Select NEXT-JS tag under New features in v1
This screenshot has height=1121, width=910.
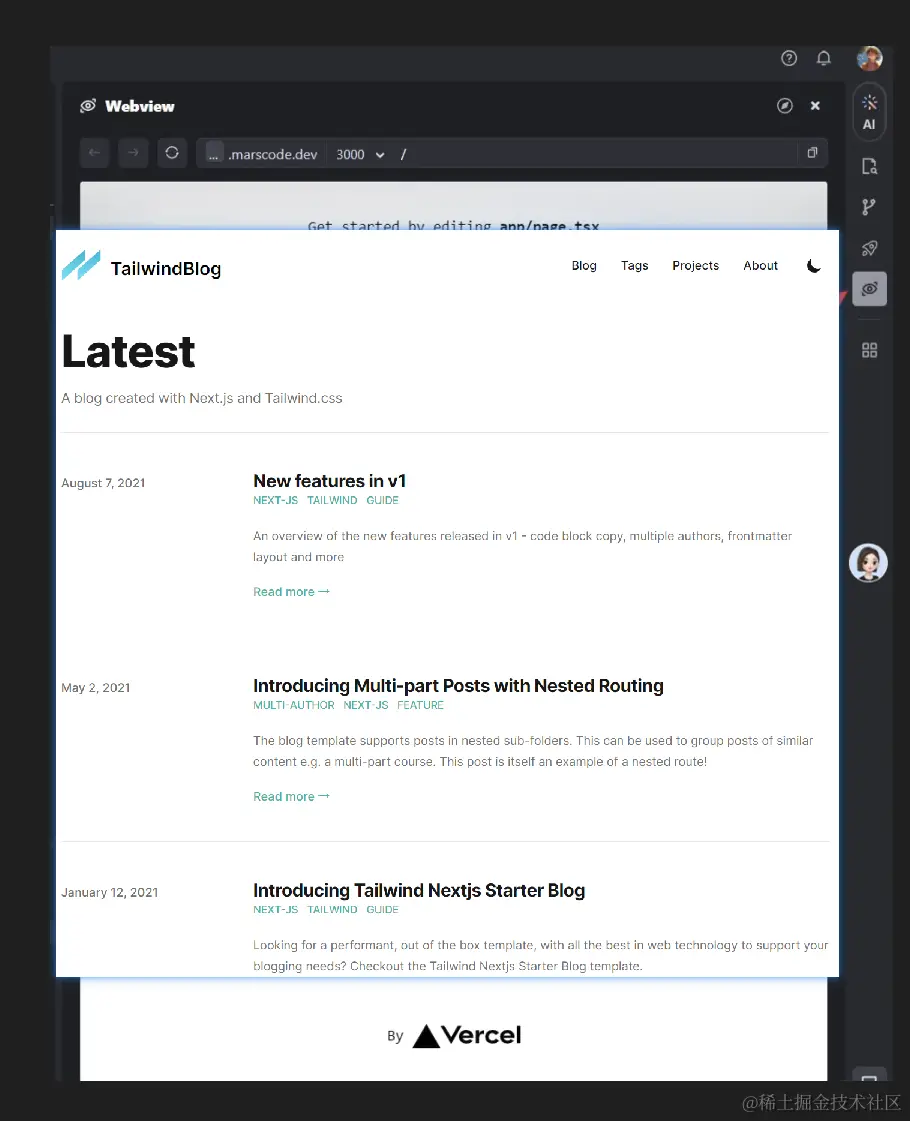(275, 500)
